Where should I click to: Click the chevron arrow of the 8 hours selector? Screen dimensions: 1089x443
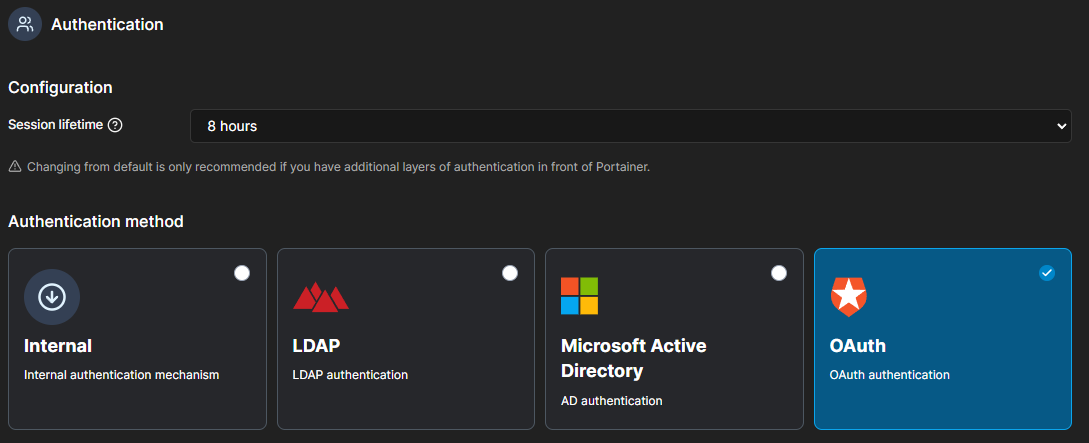point(1061,126)
